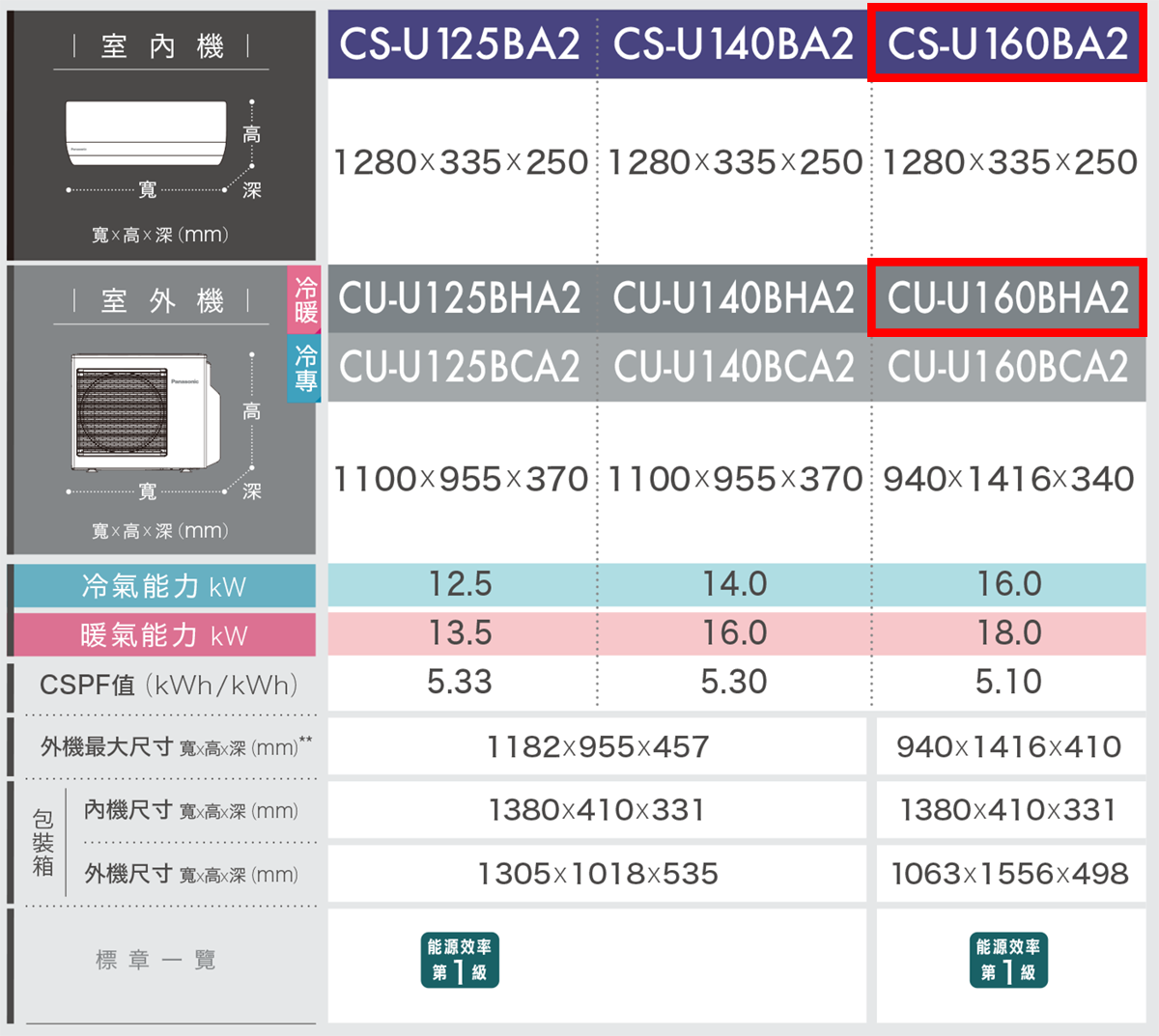Click the 1063×1556×498 packaging size
1159x1036 pixels.
[1009, 874]
